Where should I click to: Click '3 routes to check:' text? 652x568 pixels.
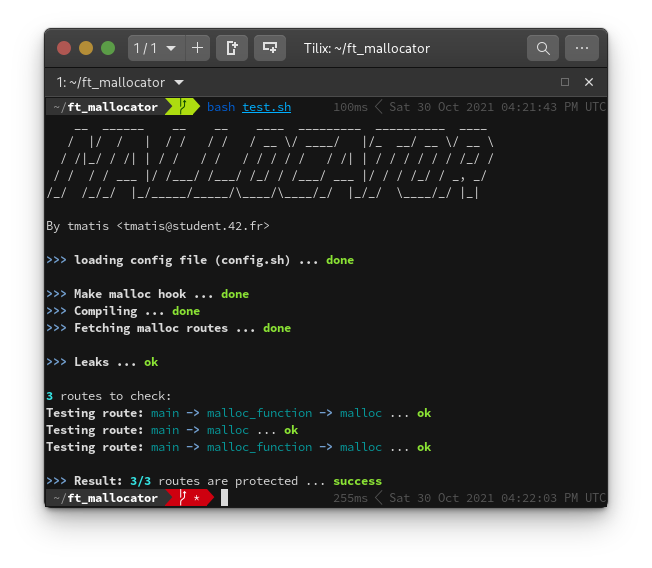click(109, 396)
